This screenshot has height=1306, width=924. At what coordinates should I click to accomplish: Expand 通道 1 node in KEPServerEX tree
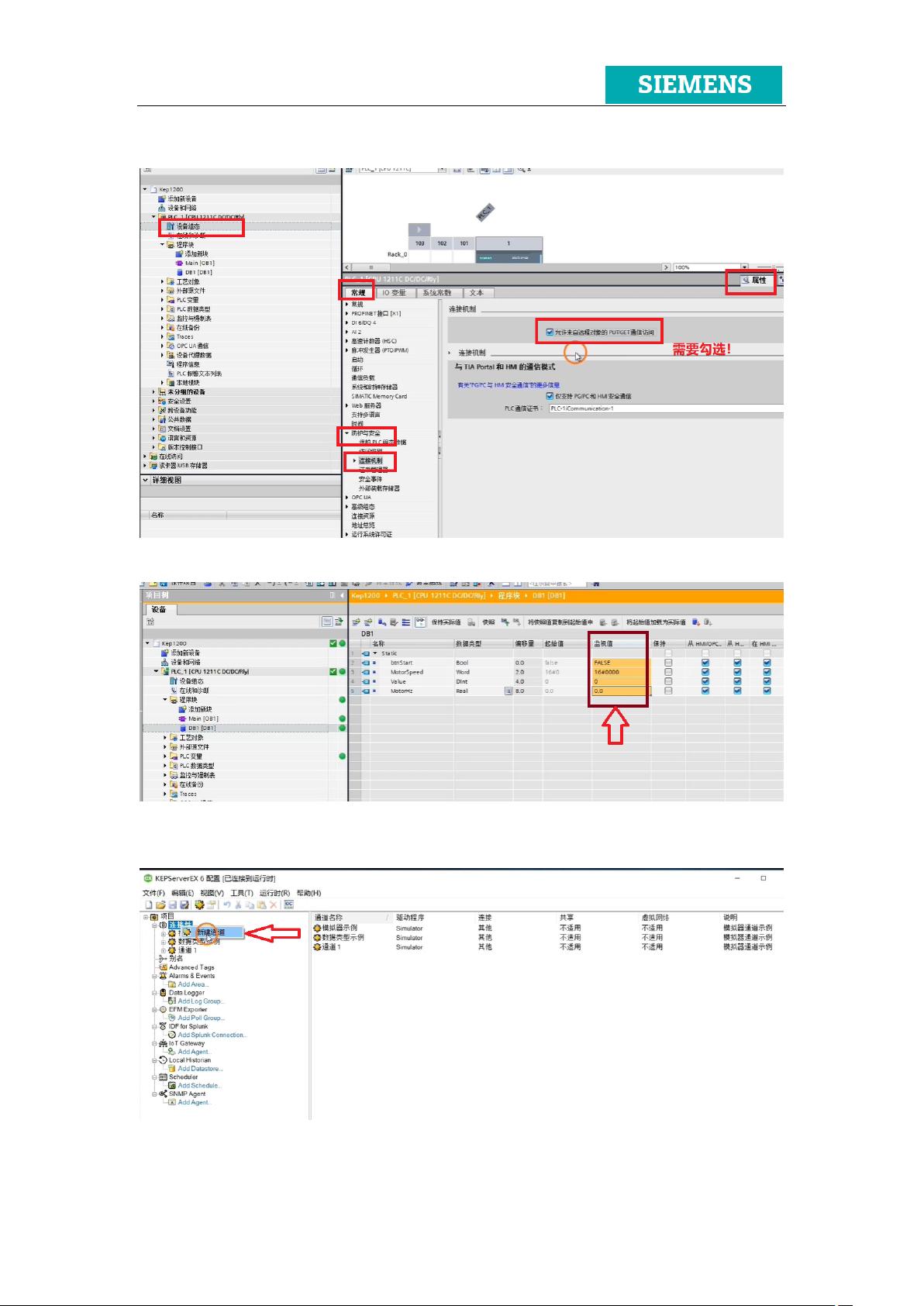click(x=164, y=950)
